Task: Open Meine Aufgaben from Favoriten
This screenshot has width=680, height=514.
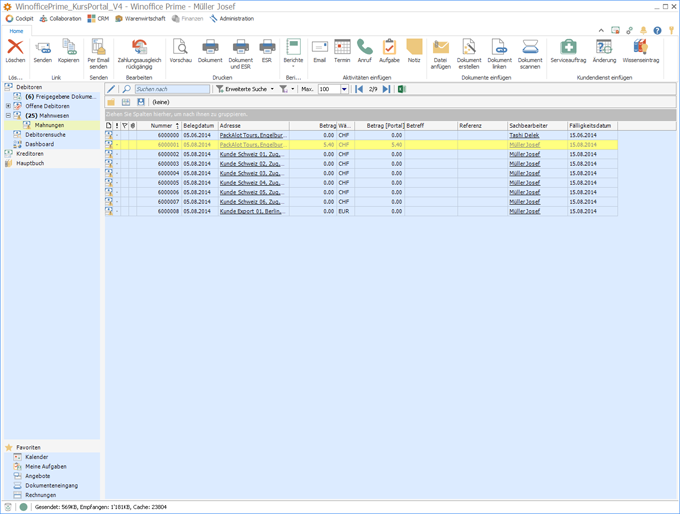Action: pos(46,466)
